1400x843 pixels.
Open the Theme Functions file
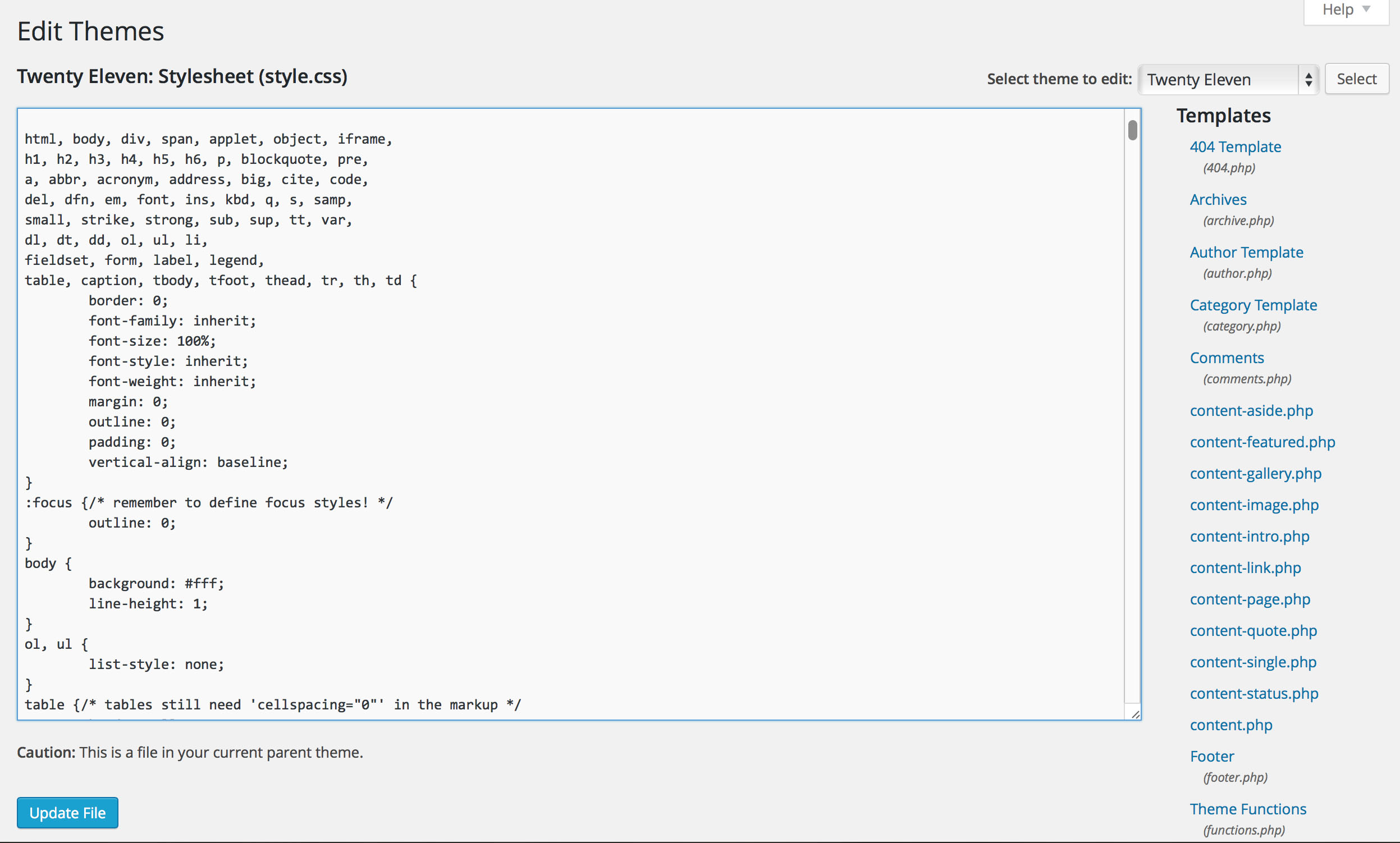[x=1248, y=809]
